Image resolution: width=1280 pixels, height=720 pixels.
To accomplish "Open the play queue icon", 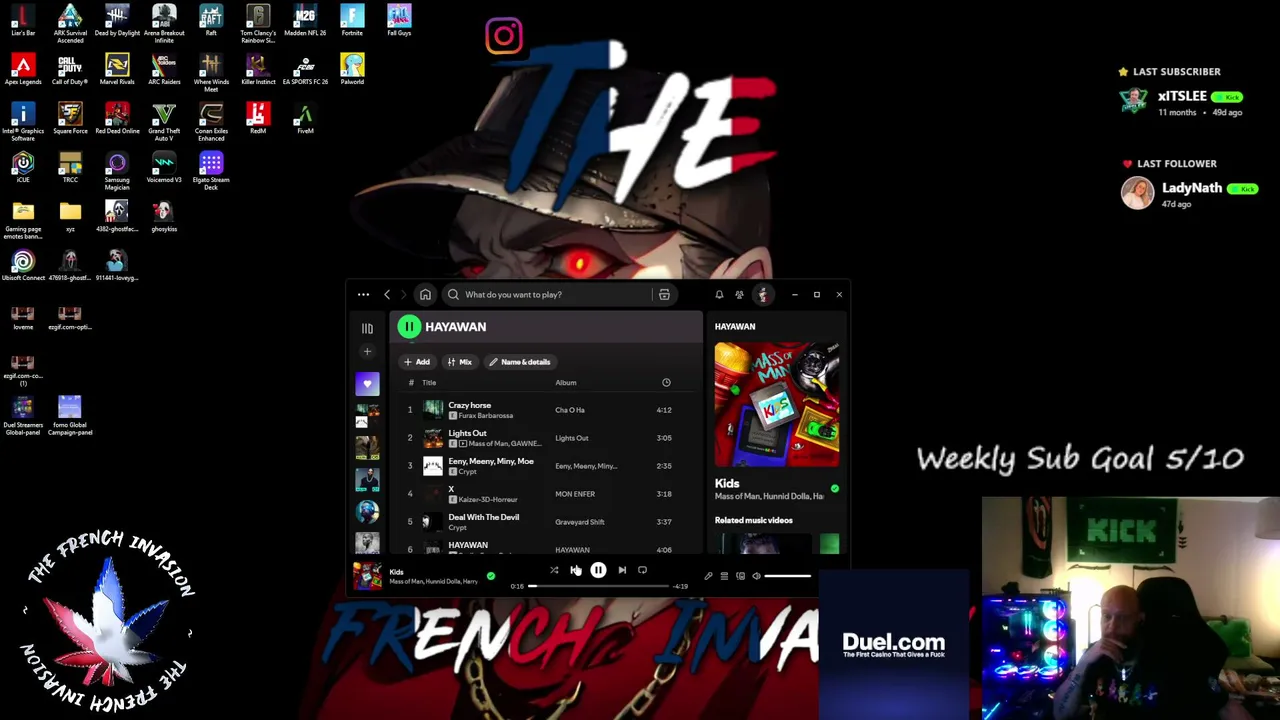I will pos(724,576).
